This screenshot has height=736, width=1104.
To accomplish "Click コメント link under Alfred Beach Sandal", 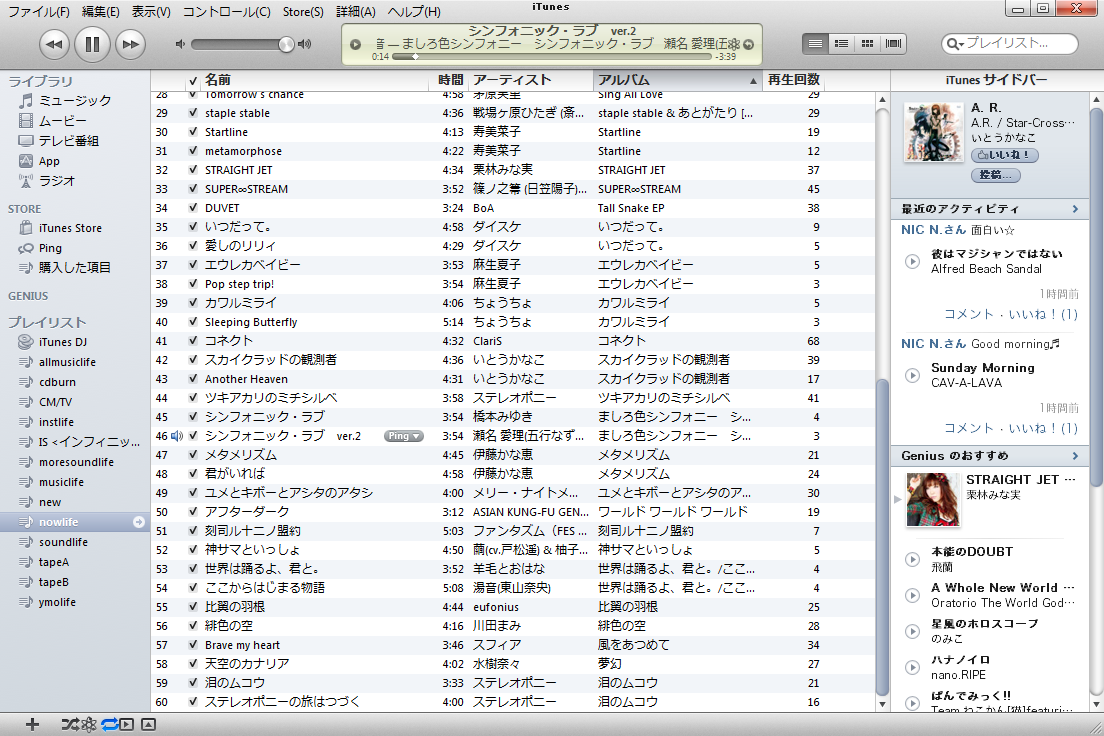I will [969, 314].
